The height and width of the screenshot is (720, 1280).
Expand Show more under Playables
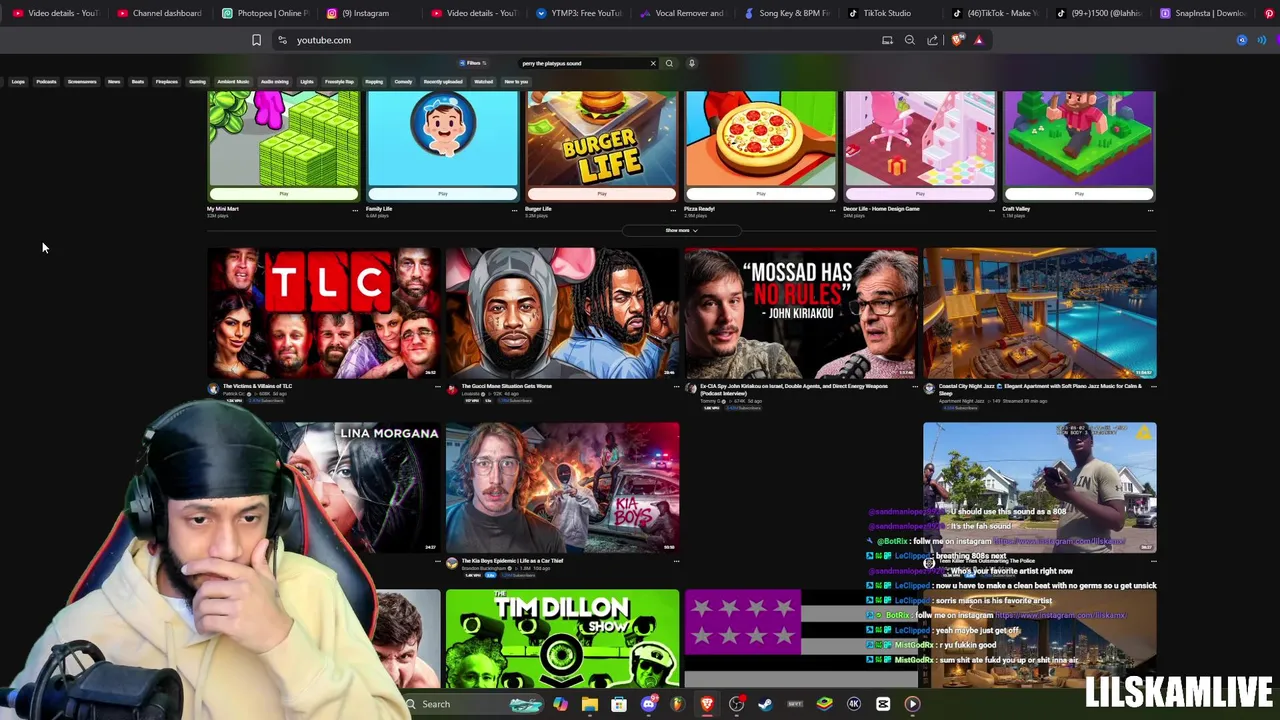[x=681, y=230]
